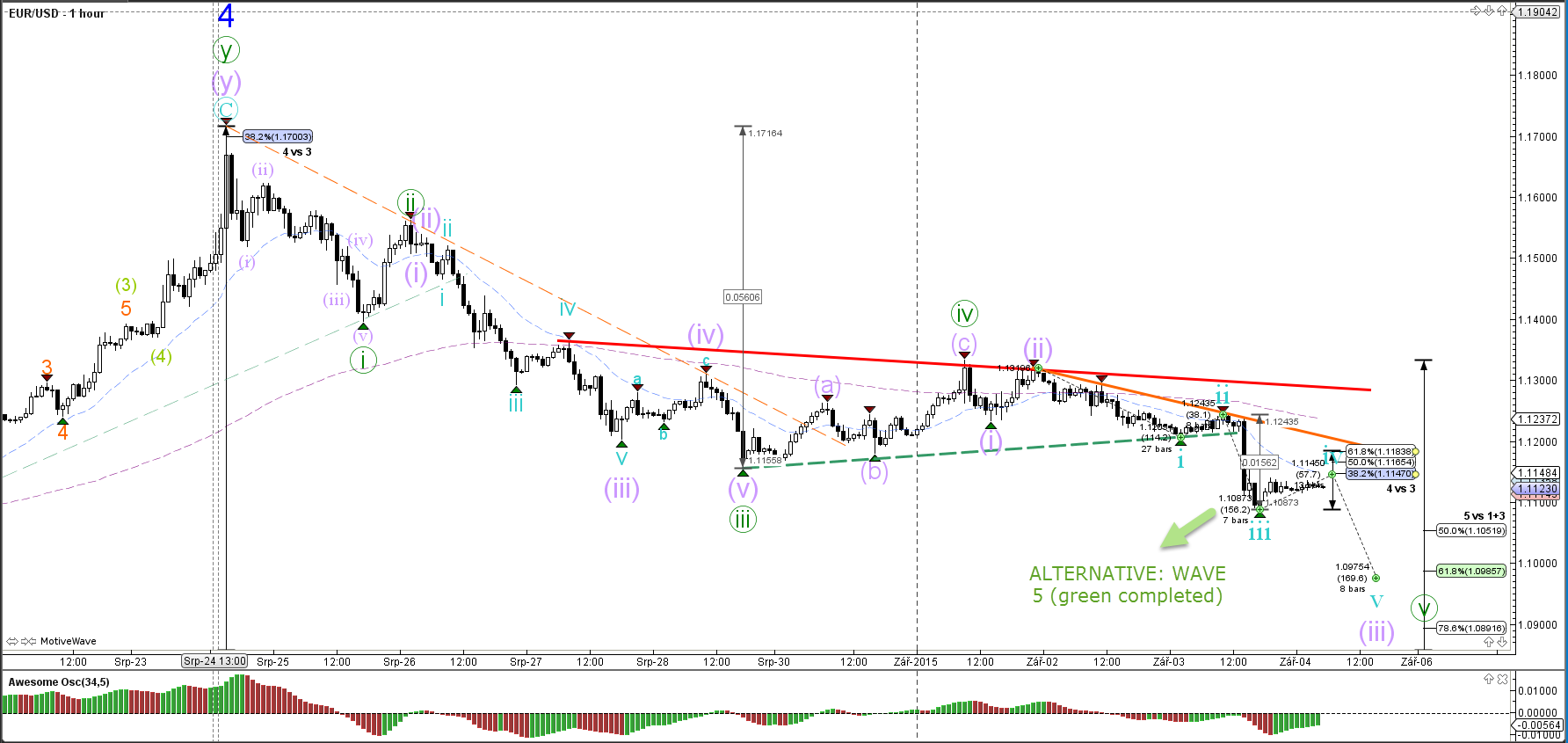Move the Awesome Osc panel up with arrow icon
1568x743 pixels.
[1489, 679]
